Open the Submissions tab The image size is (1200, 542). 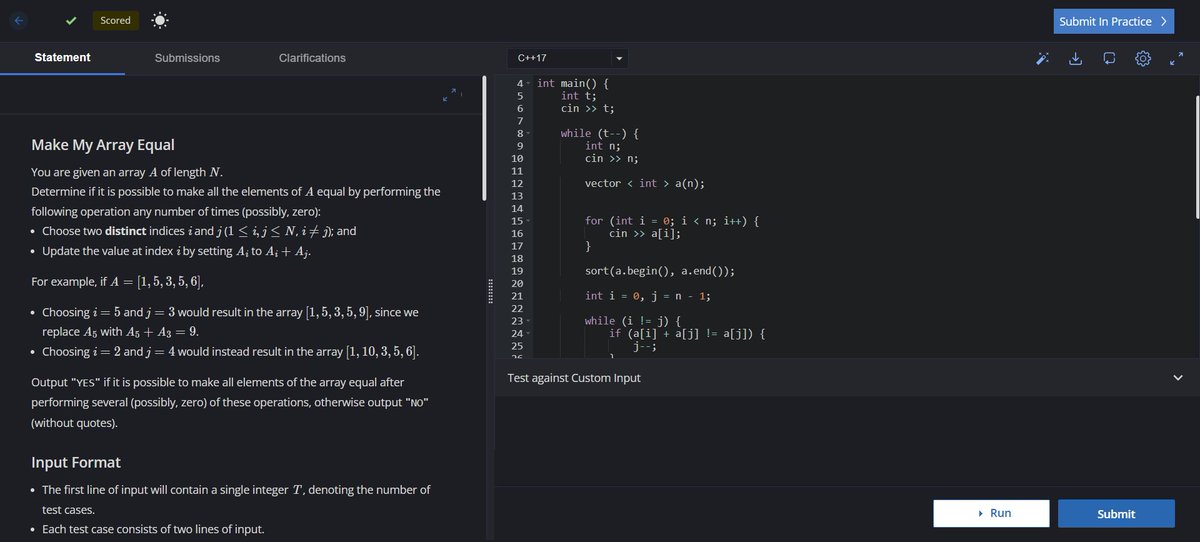tap(187, 58)
